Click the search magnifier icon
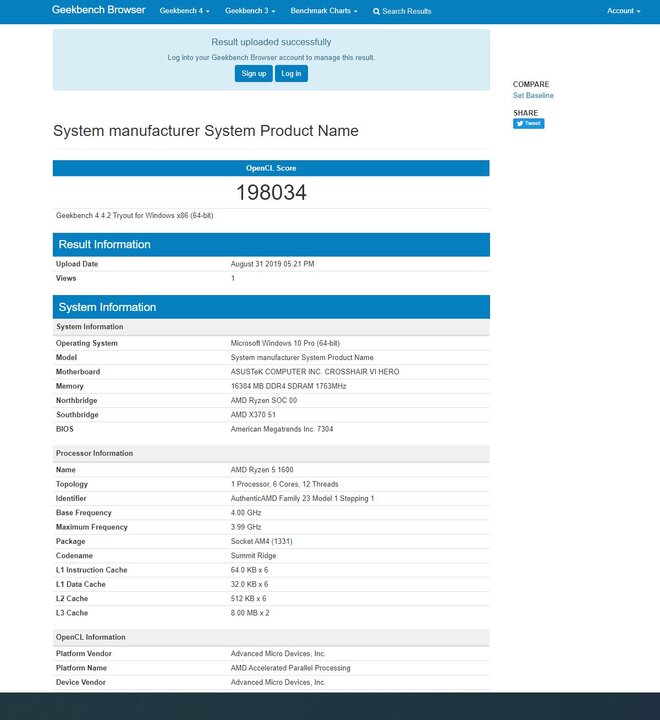Viewport: 660px width, 720px height. [376, 11]
